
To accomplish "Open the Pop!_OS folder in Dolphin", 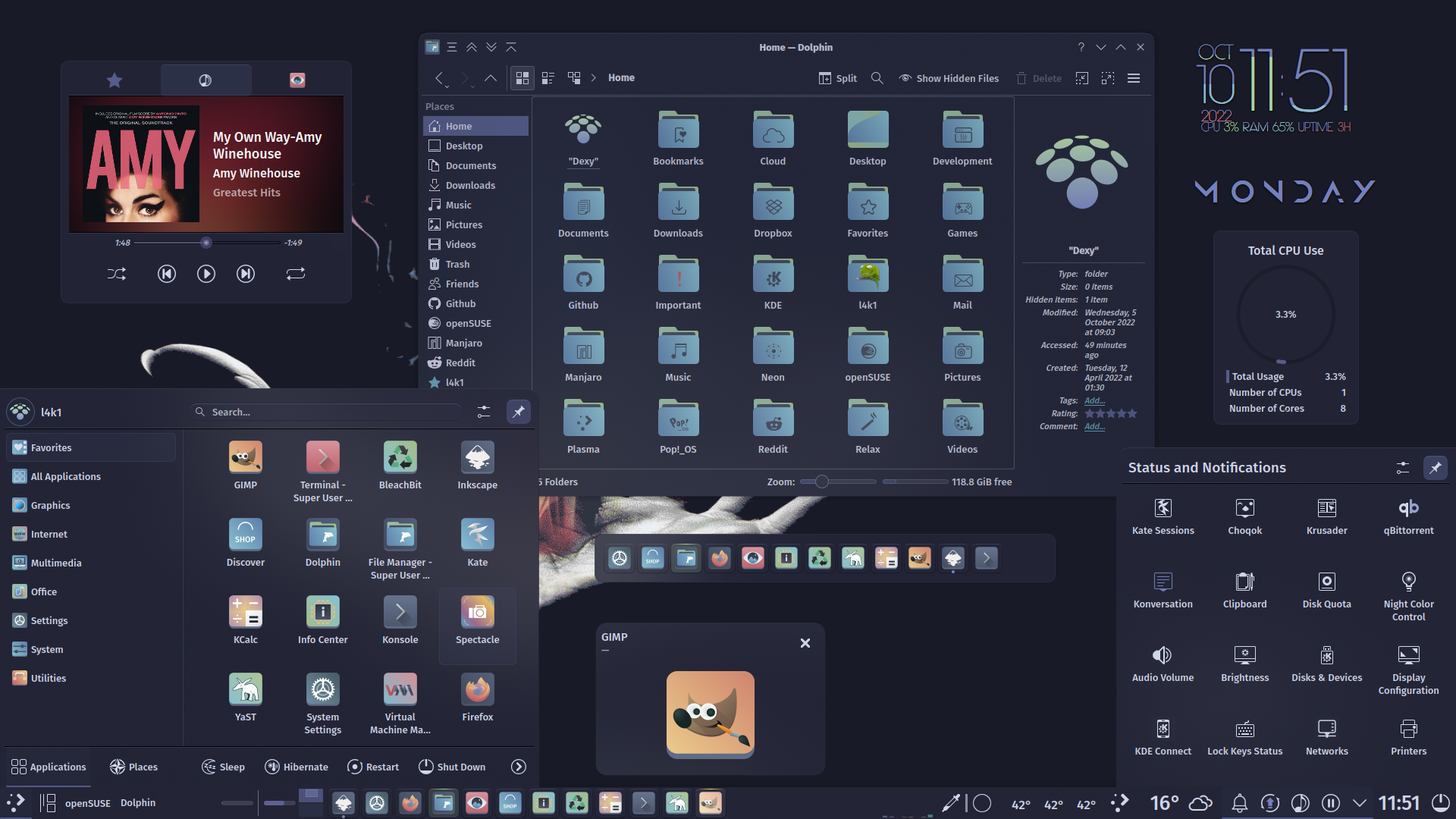I will [678, 428].
